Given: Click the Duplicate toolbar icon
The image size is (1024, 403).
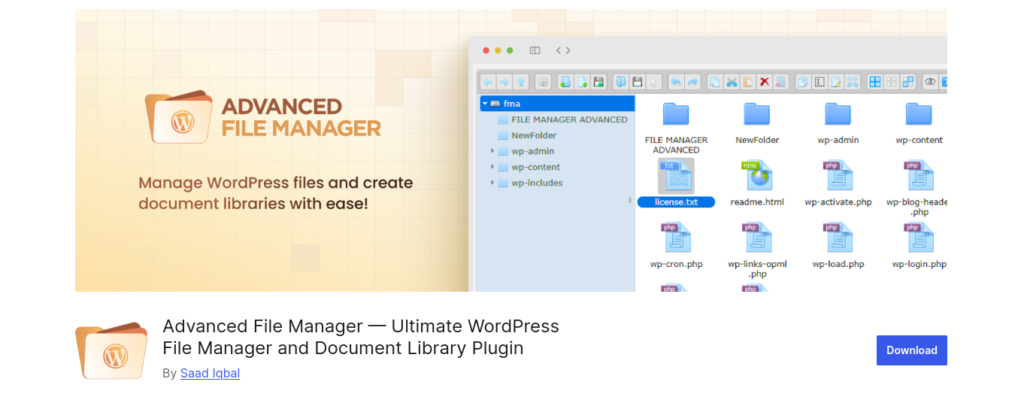Looking at the screenshot, I should [x=803, y=82].
